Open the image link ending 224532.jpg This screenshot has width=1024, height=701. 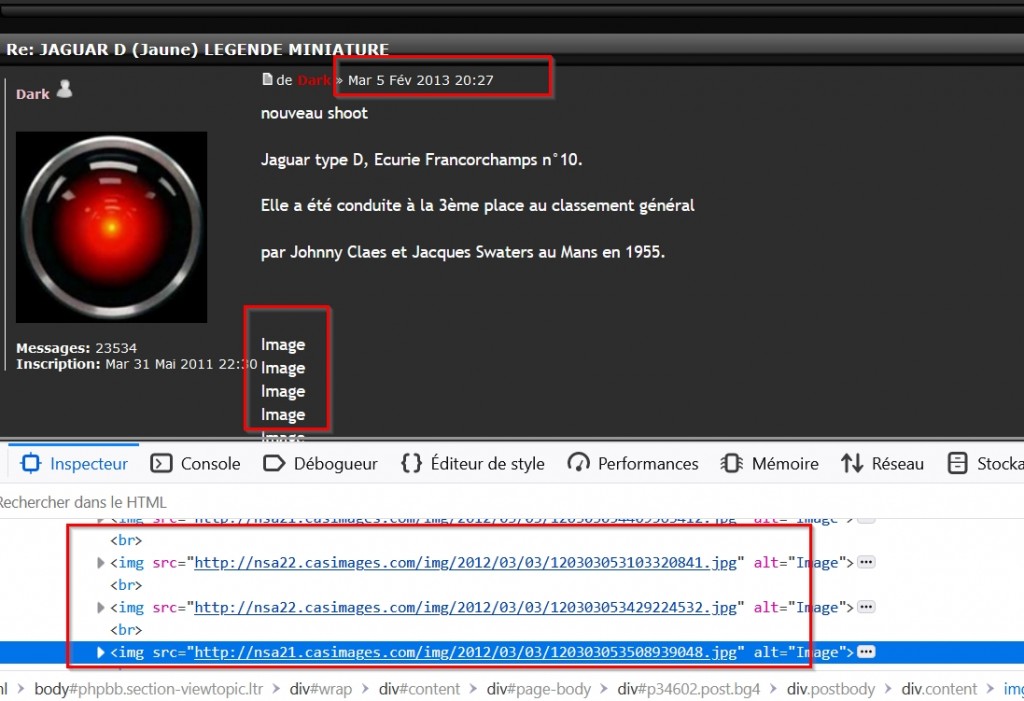point(466,608)
